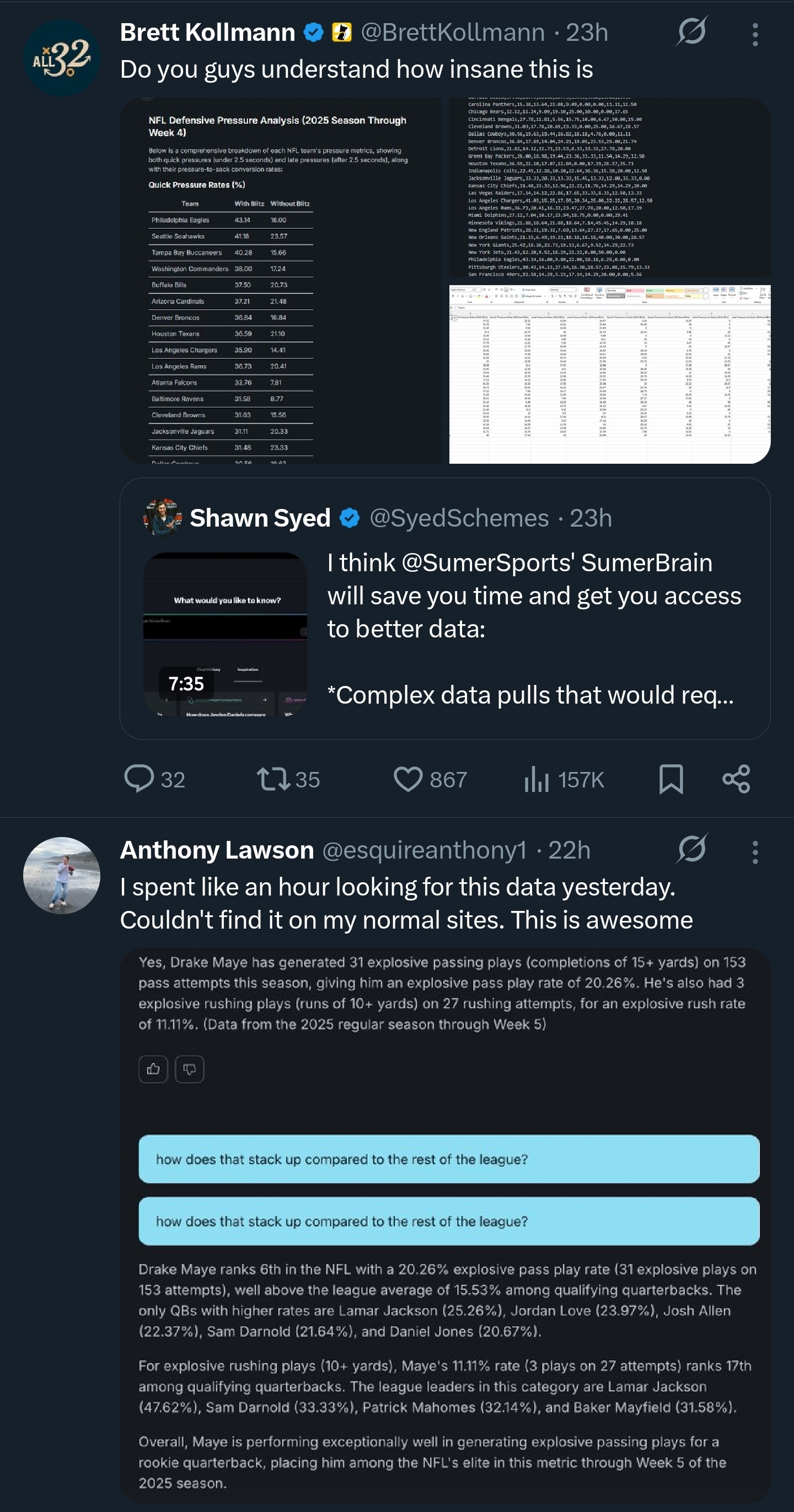Open the Defensive Pressure Analysis image
Image resolution: width=794 pixels, height=1512 pixels.
tap(281, 281)
